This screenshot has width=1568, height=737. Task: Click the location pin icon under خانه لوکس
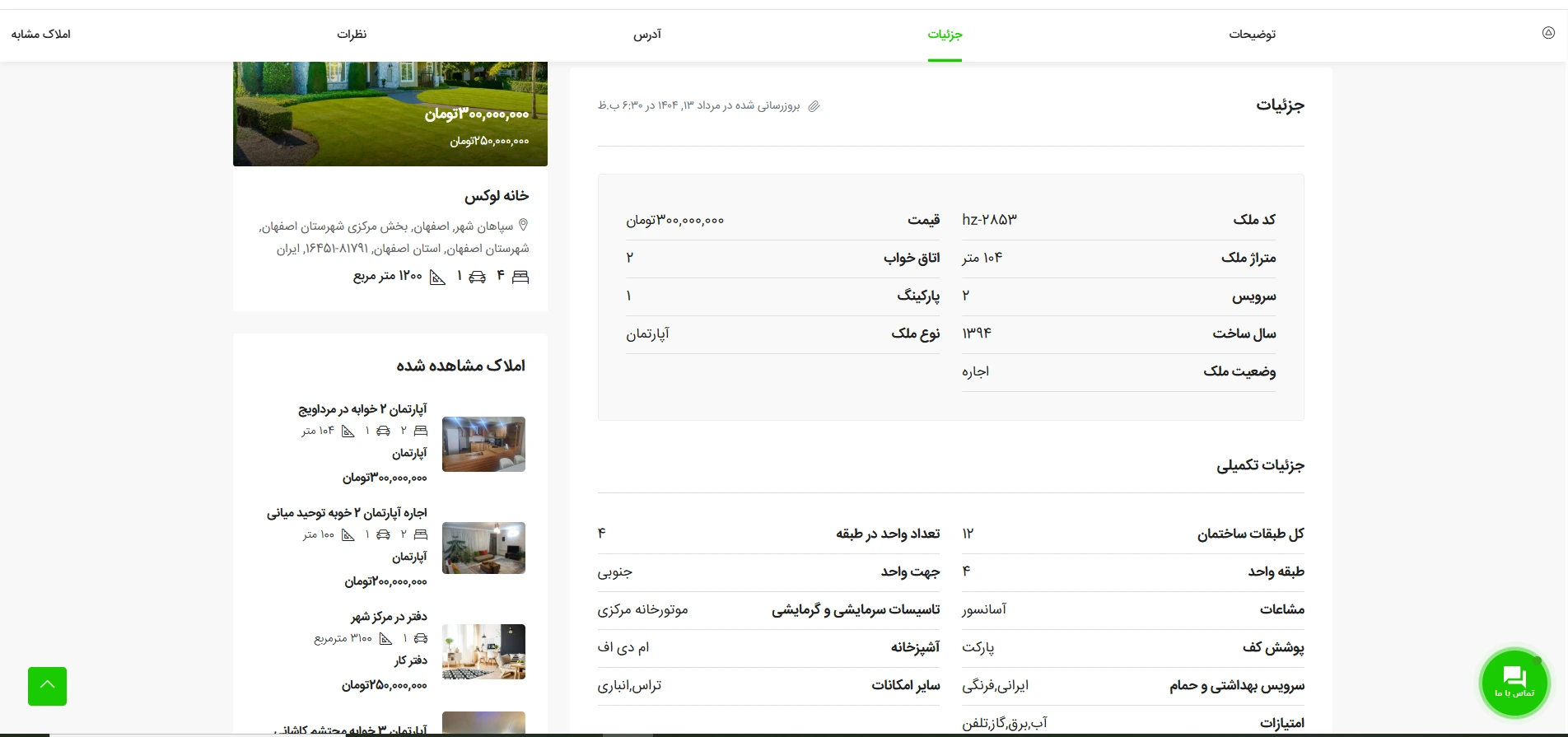click(523, 225)
